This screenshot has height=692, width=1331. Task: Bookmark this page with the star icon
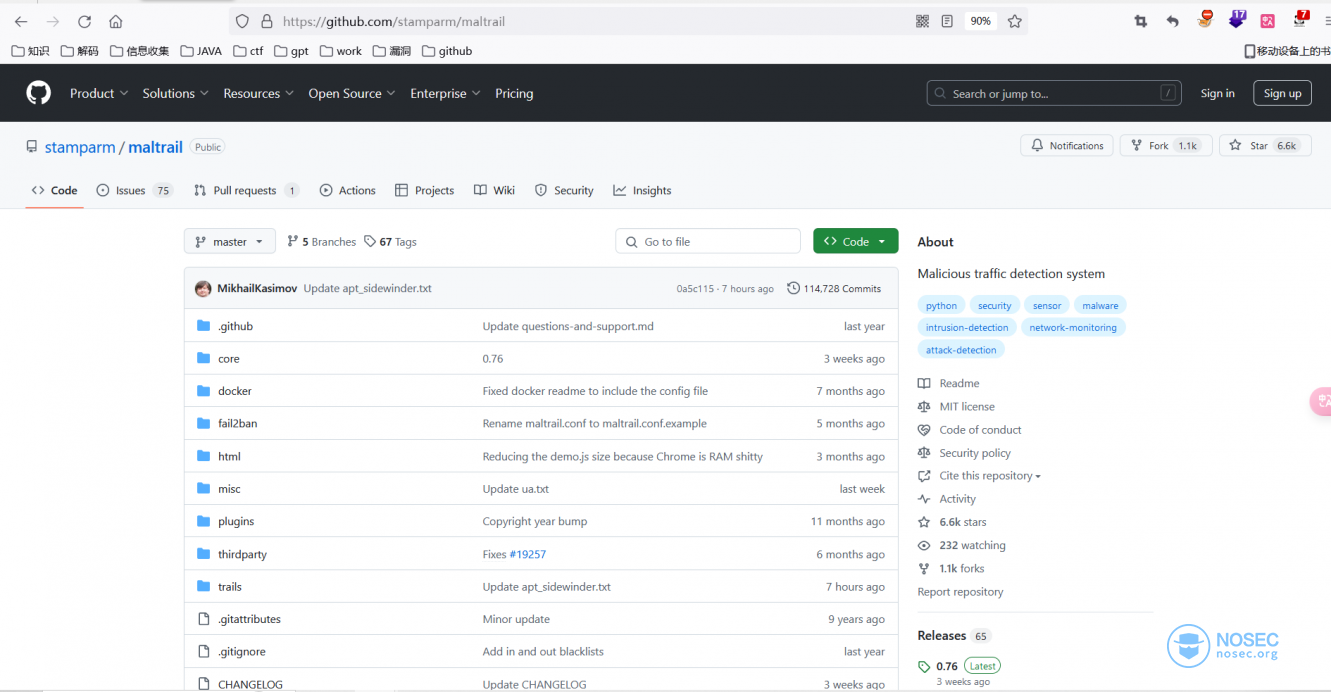click(x=1015, y=21)
